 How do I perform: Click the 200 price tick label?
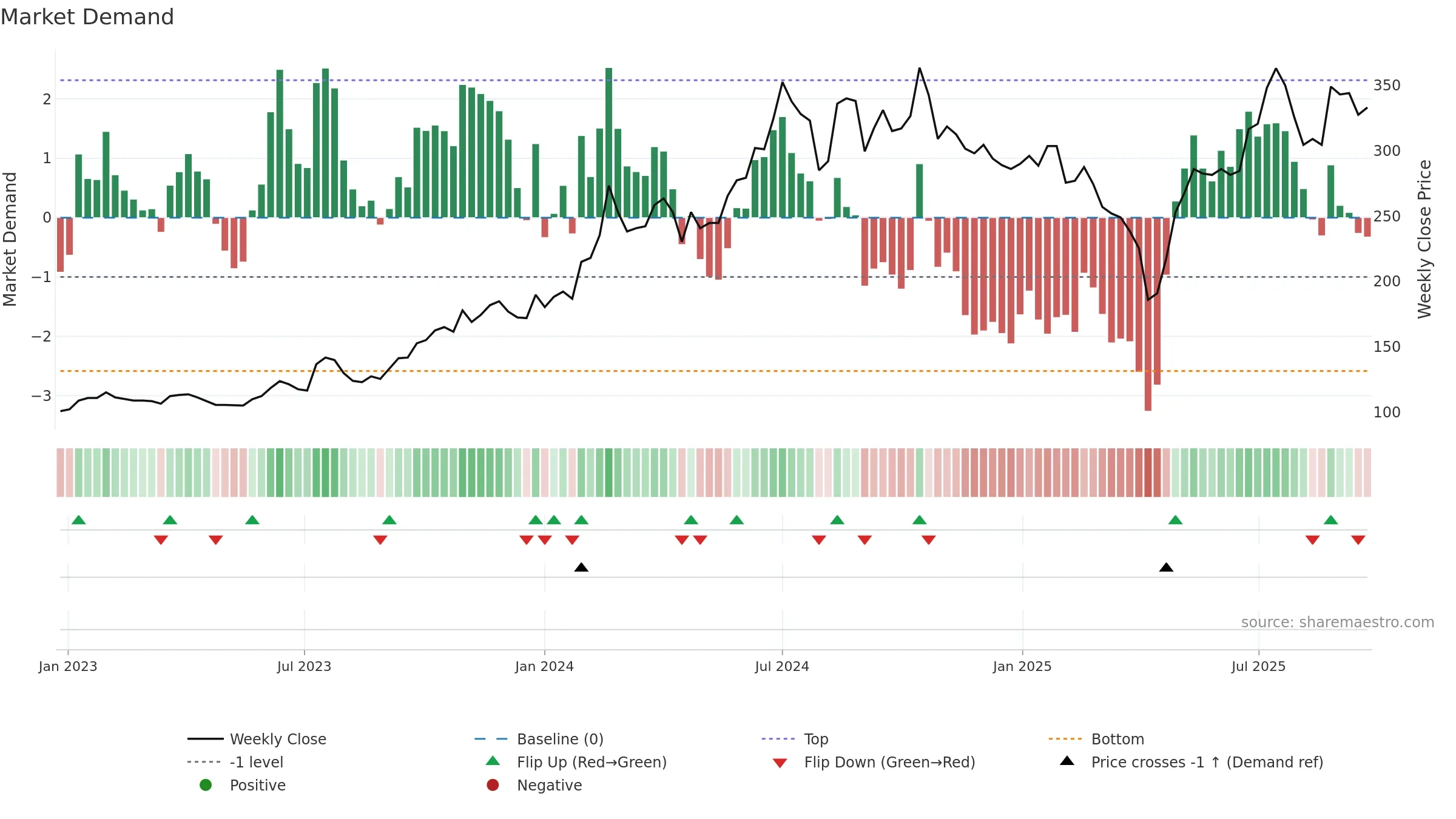click(x=1387, y=281)
